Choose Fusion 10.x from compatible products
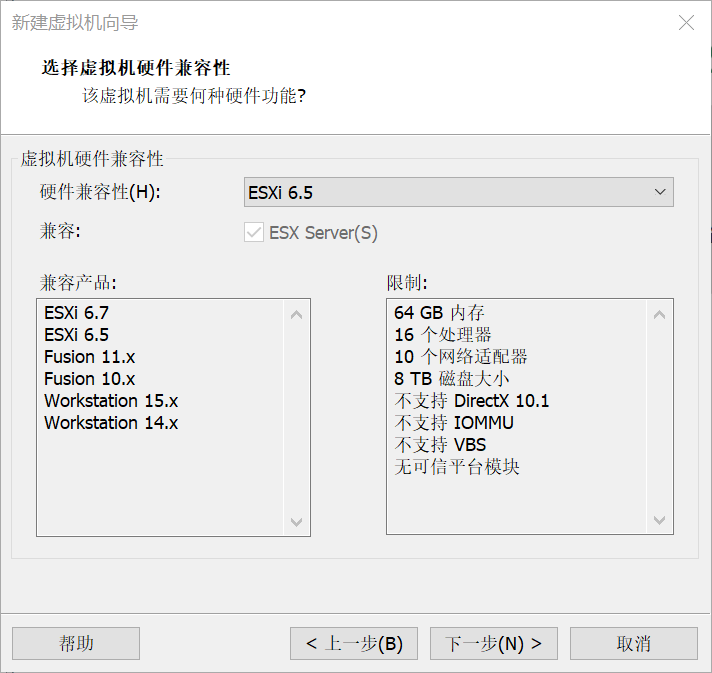Image resolution: width=712 pixels, height=673 pixels. click(x=89, y=379)
